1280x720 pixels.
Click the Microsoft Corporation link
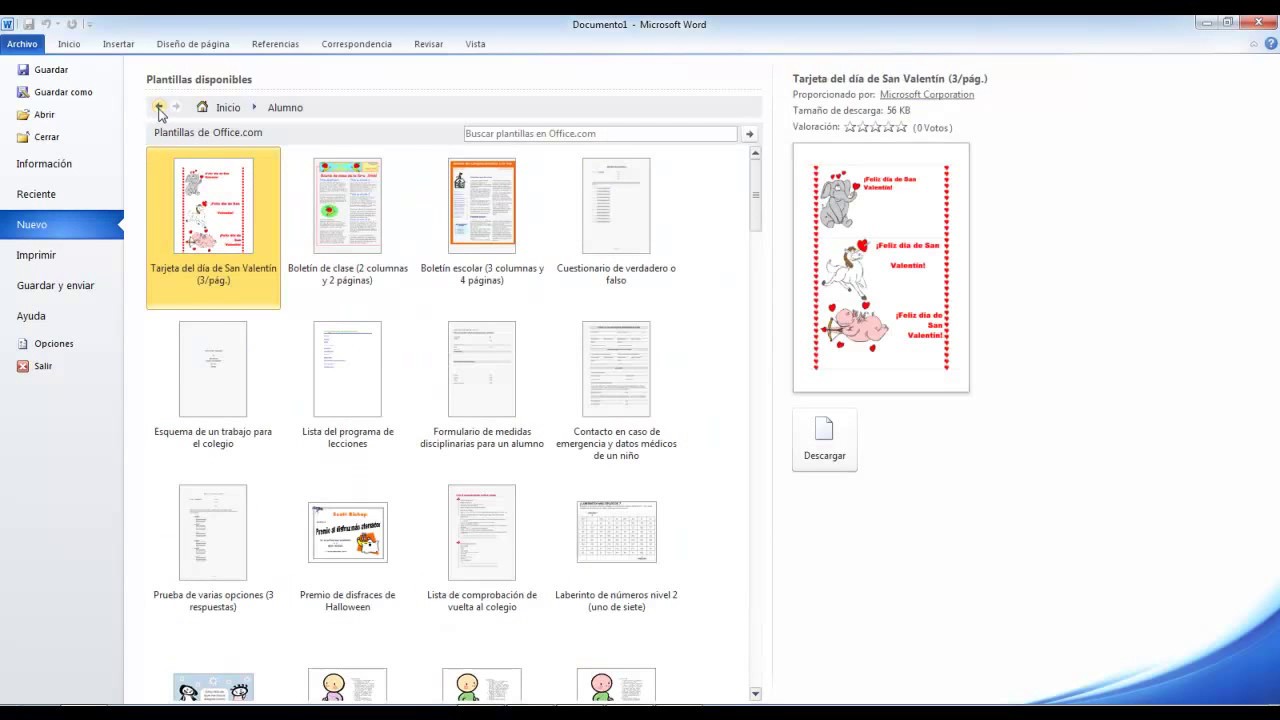(926, 95)
